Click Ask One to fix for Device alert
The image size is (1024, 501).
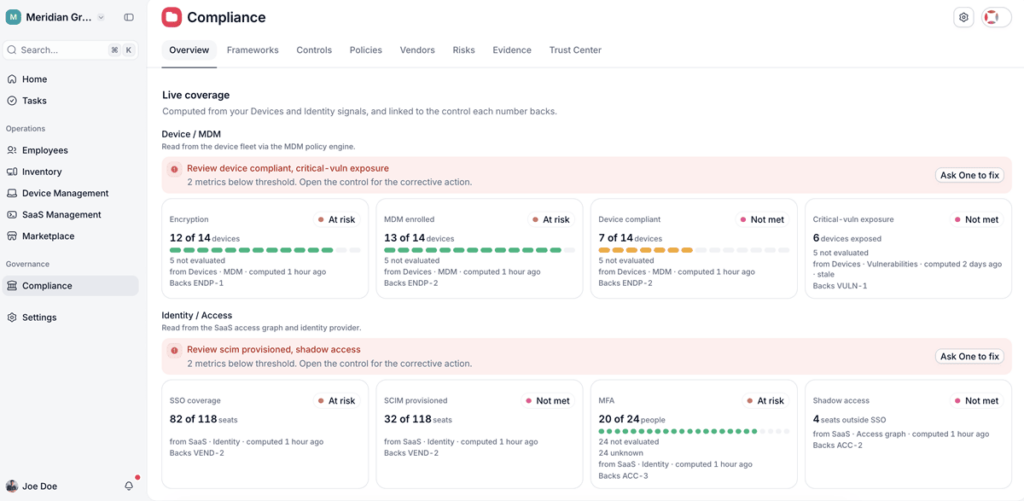point(969,175)
